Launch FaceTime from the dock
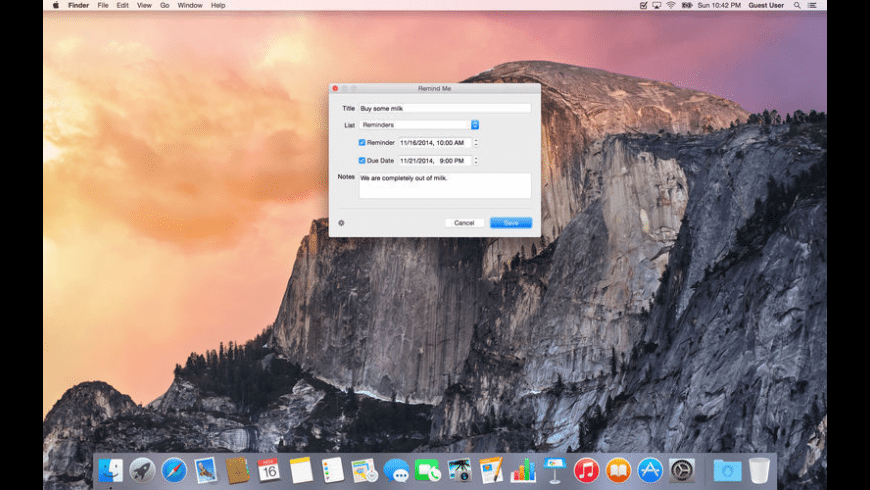This screenshot has width=870, height=490. pyautogui.click(x=428, y=471)
